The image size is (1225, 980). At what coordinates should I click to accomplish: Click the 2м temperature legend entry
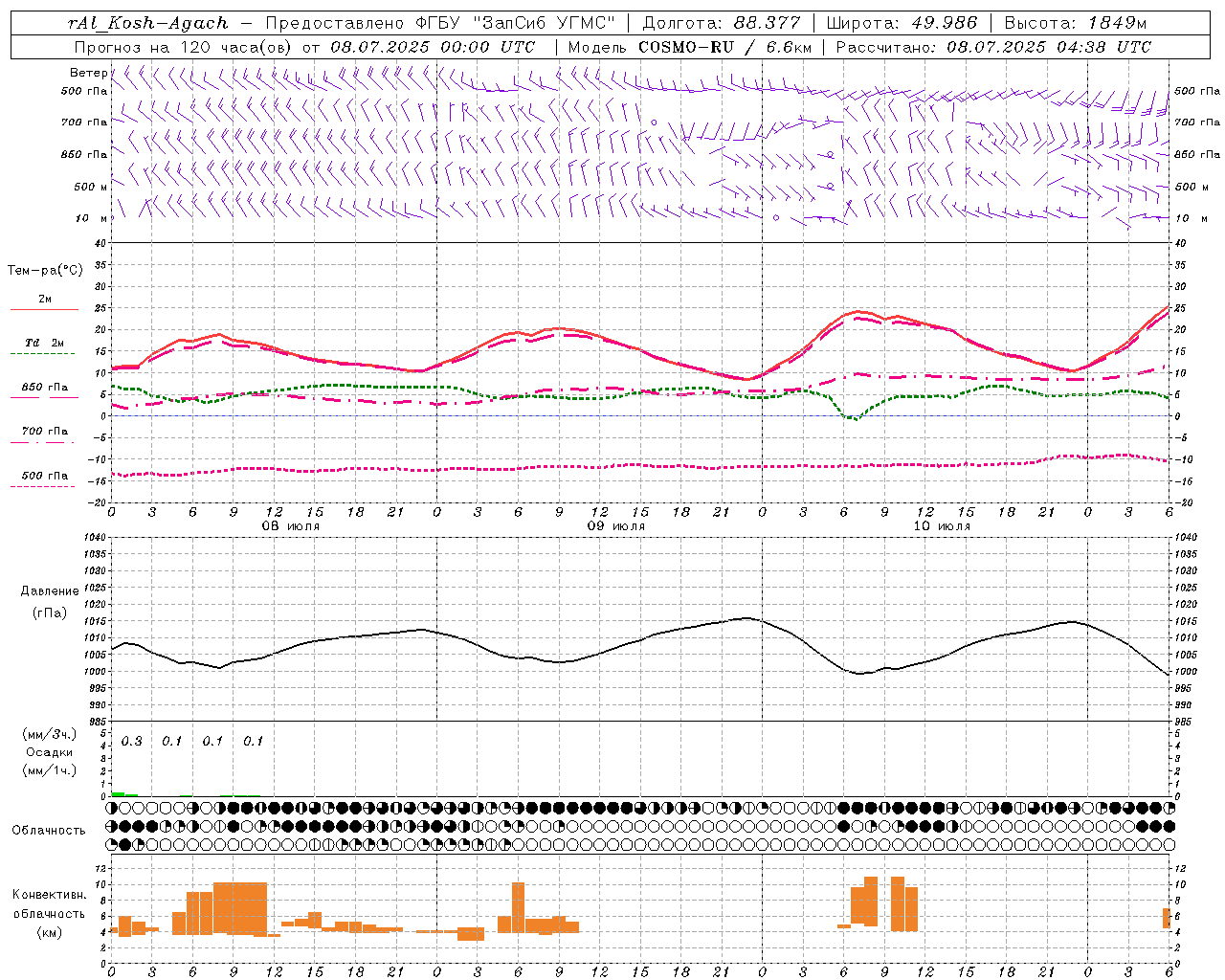pyautogui.click(x=44, y=300)
